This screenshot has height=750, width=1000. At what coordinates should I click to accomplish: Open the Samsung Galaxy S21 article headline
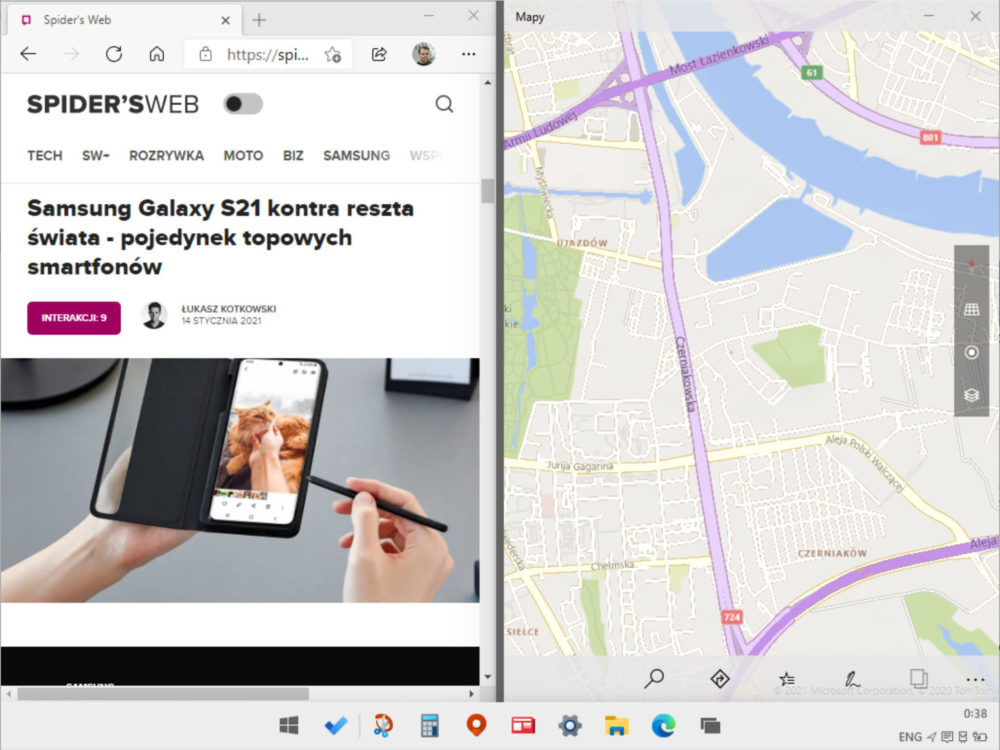click(221, 237)
